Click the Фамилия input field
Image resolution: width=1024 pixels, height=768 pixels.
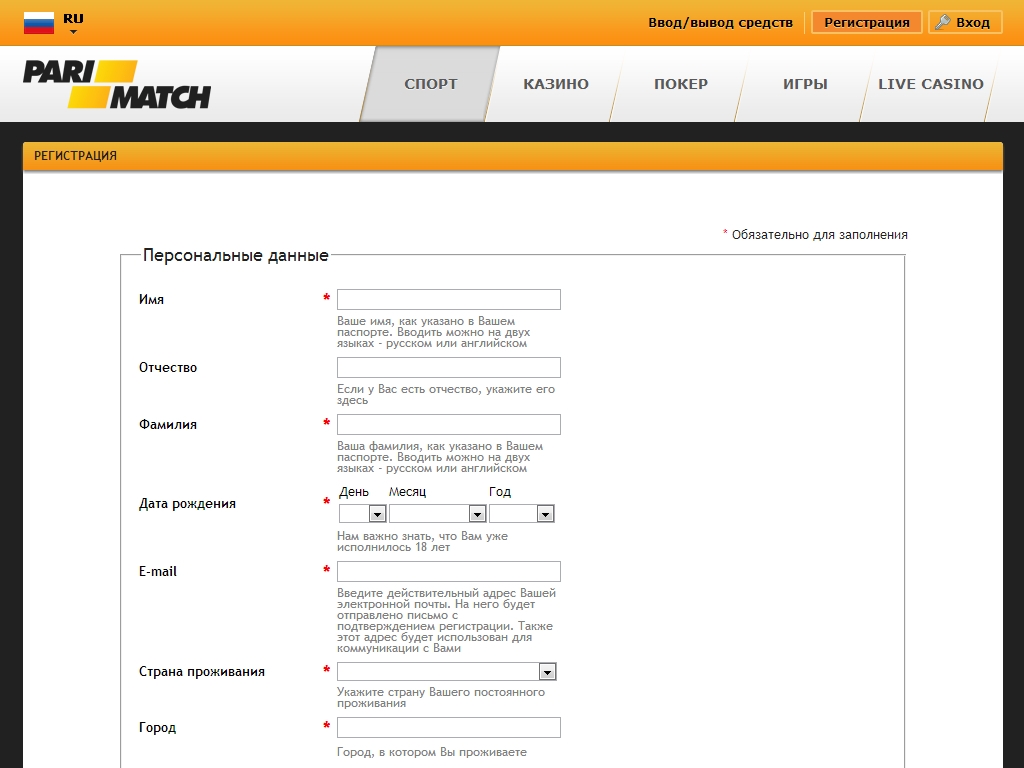448,425
